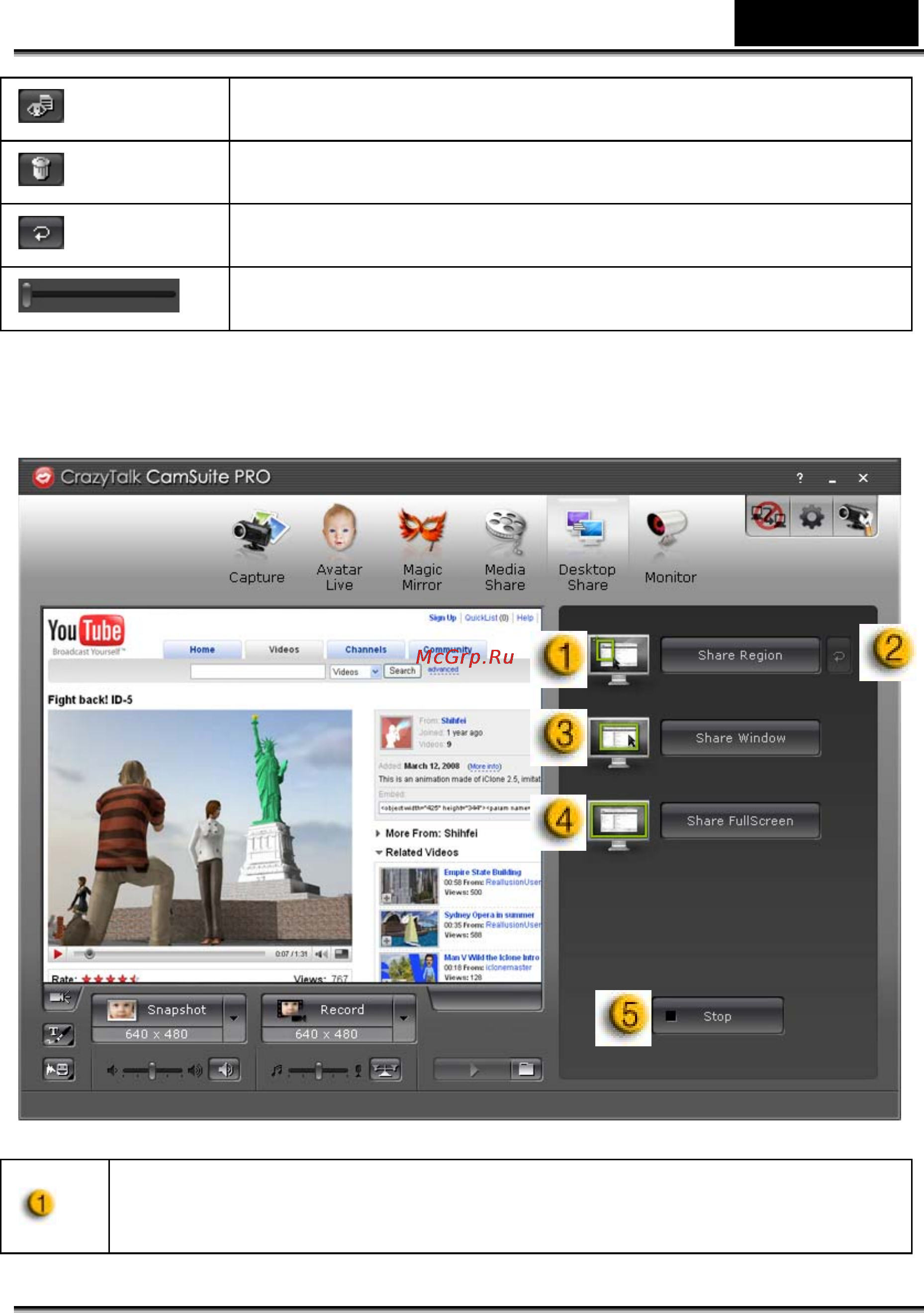Image resolution: width=924 pixels, height=1313 pixels.
Task: Open settings via the gear icon
Action: click(812, 517)
